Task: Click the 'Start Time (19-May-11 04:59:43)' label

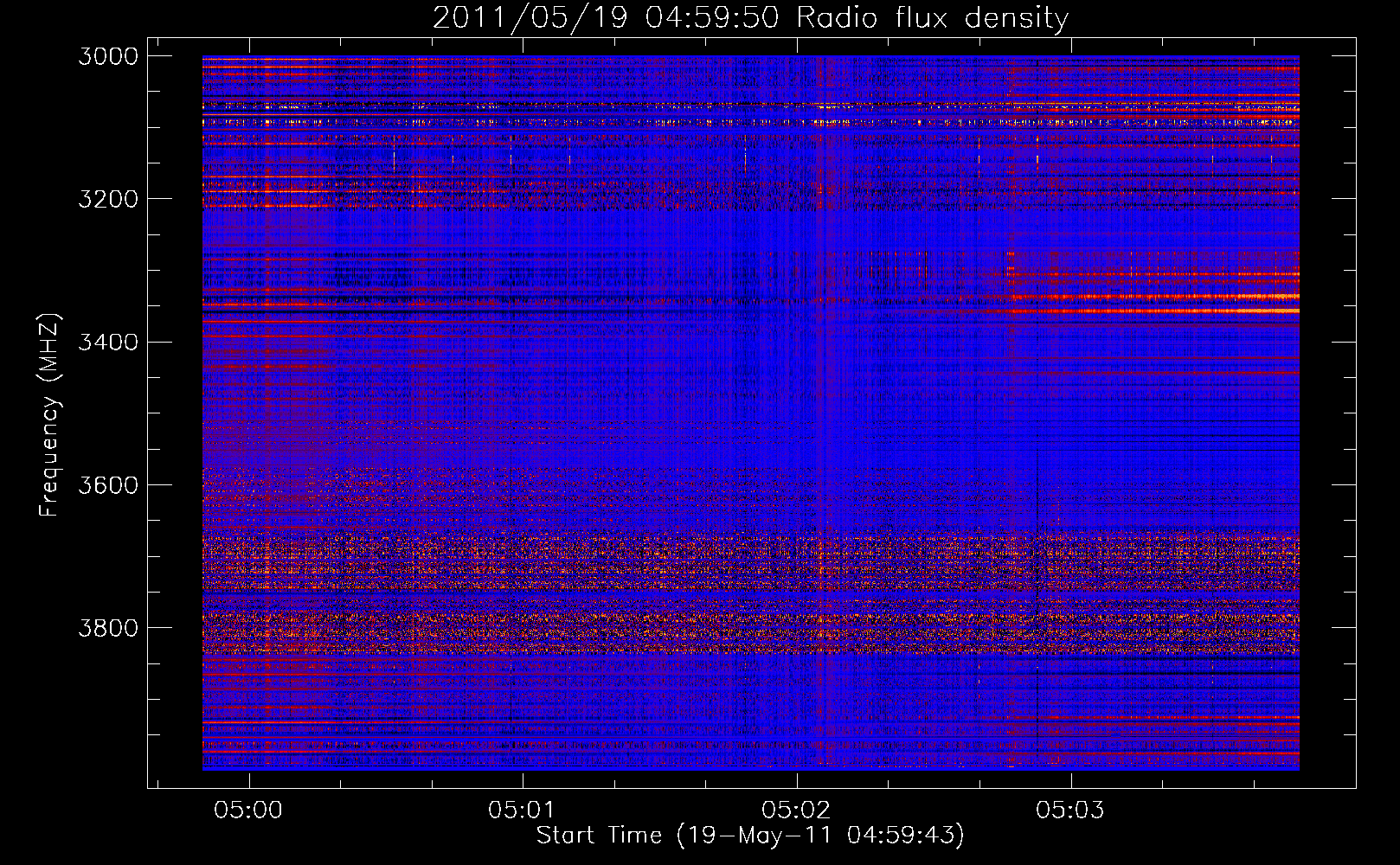Action: coord(750,836)
